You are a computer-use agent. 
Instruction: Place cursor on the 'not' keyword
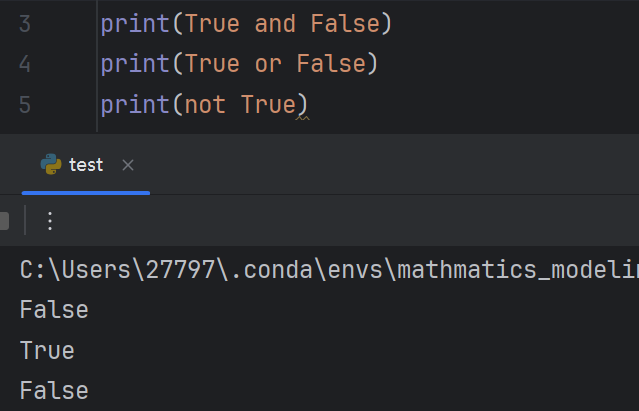coord(205,105)
